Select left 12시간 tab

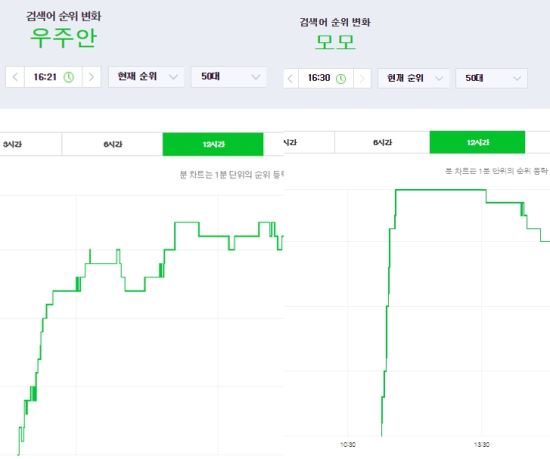click(x=213, y=144)
